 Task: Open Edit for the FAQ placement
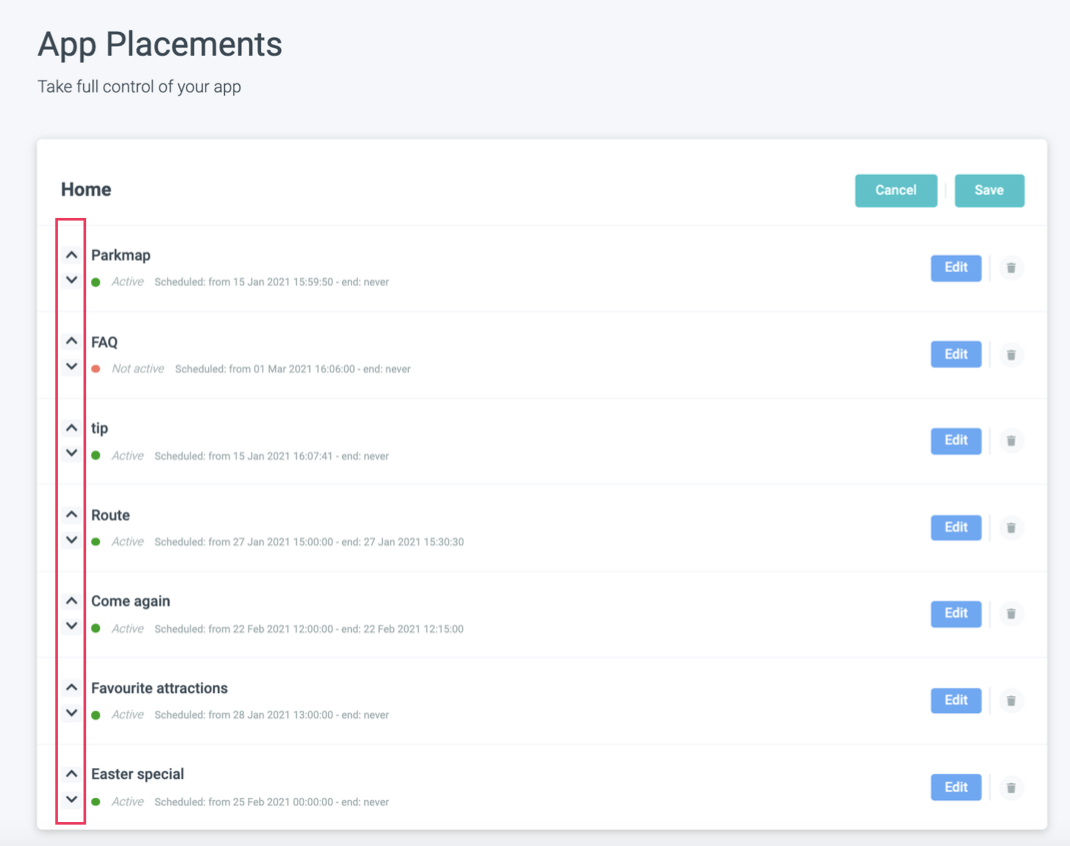point(956,354)
